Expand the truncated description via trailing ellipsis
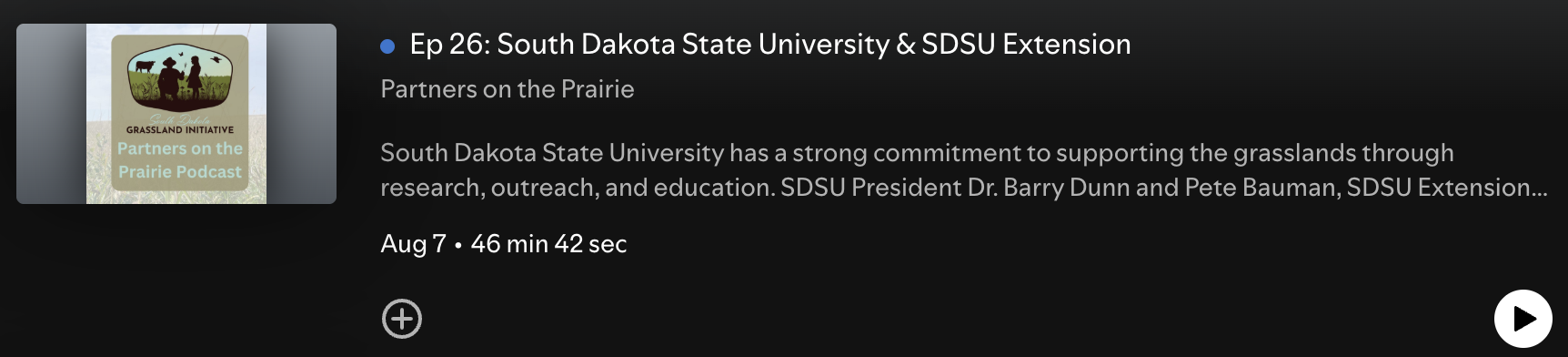1568x357 pixels. (1539, 189)
